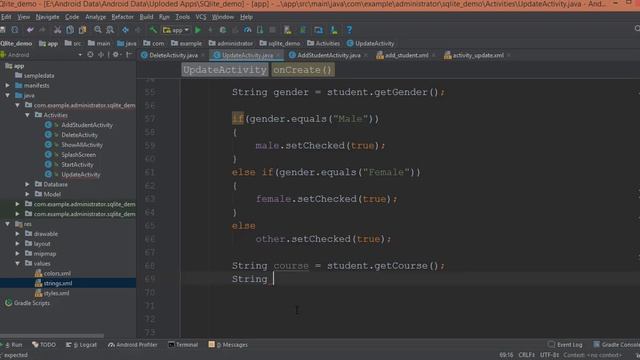Click the Paste clipboard icon

tap(82, 30)
